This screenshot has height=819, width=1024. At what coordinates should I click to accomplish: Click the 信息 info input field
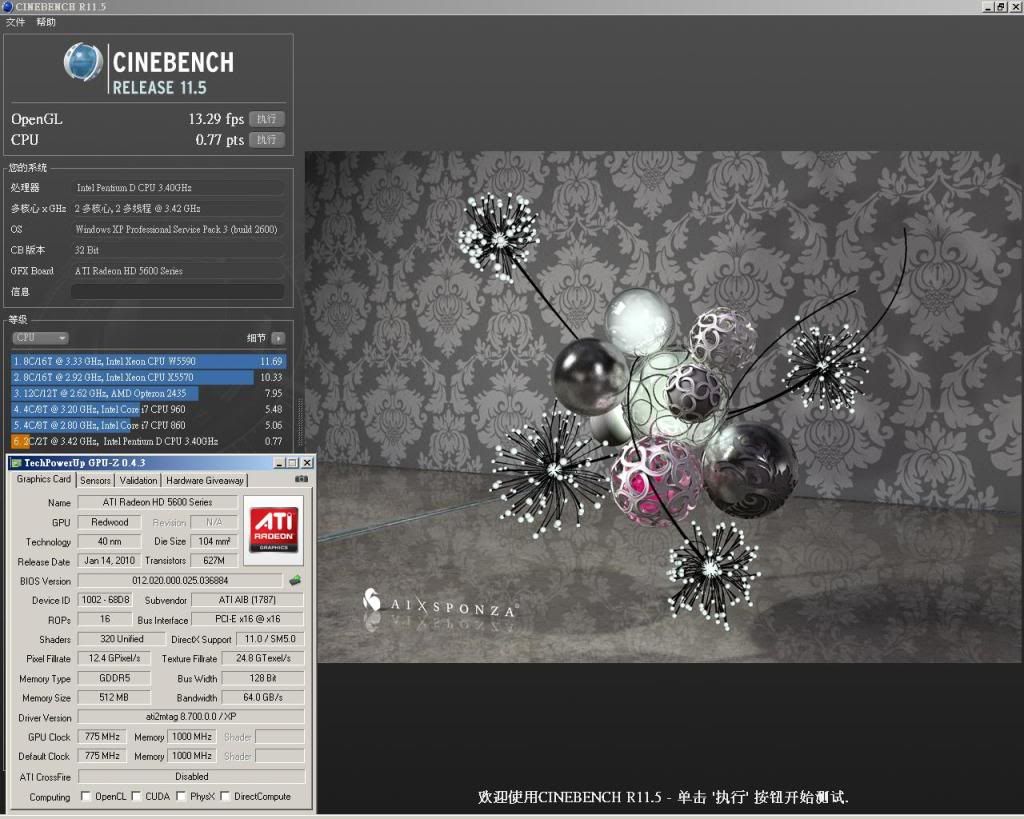pyautogui.click(x=177, y=292)
